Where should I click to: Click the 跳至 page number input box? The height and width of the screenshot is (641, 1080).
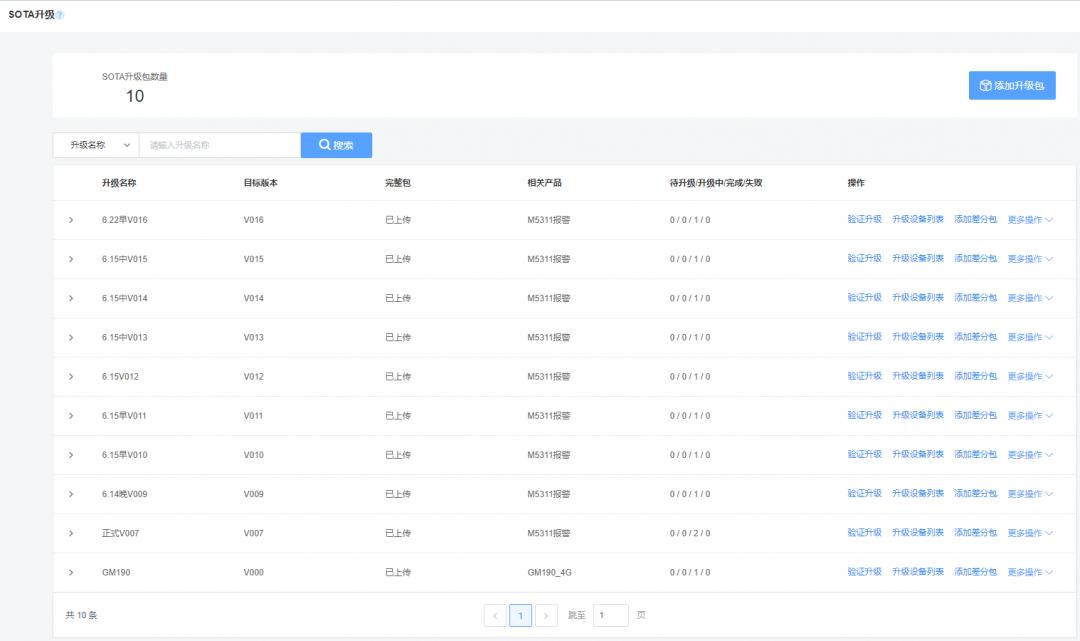(610, 615)
